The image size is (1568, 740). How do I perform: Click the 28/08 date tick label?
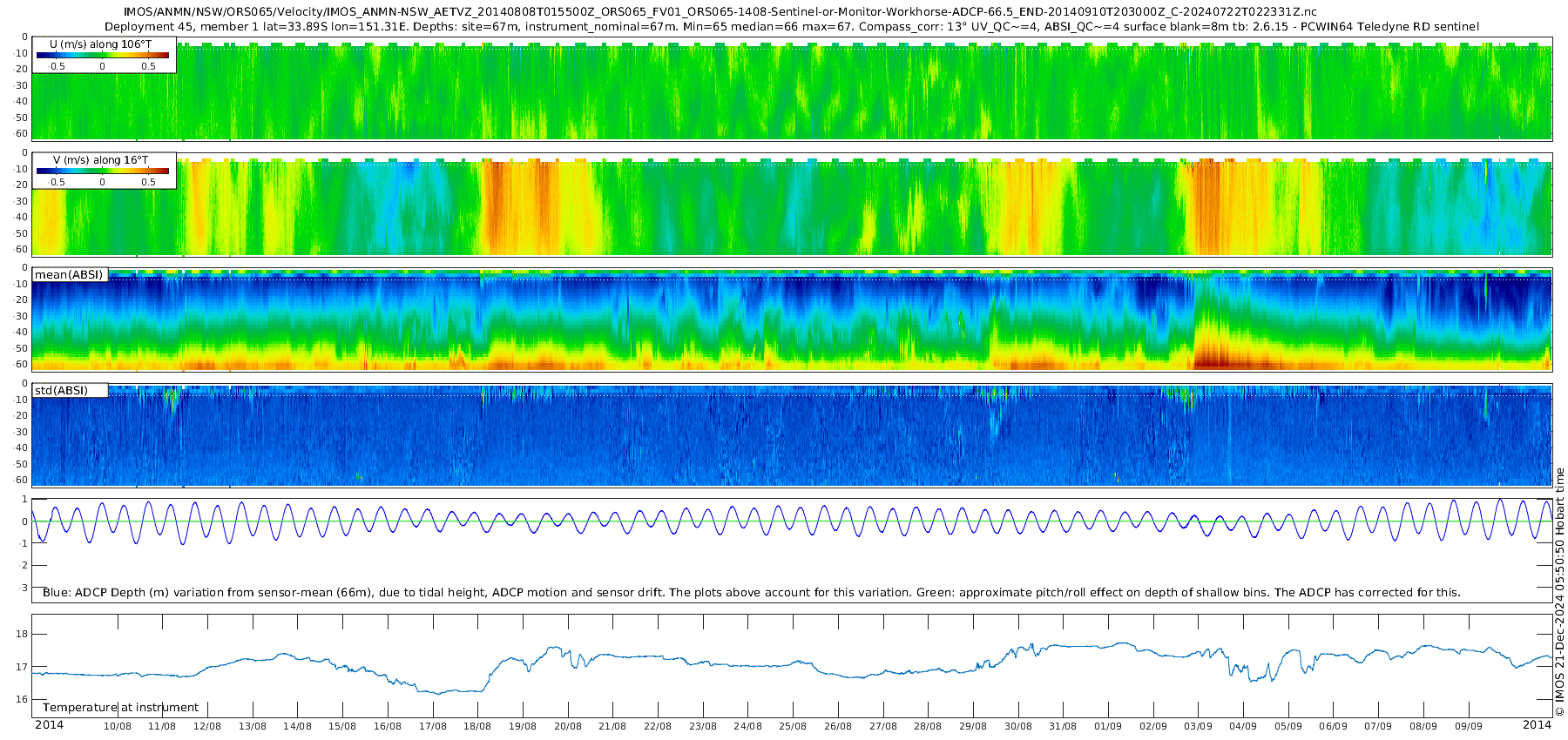click(928, 726)
